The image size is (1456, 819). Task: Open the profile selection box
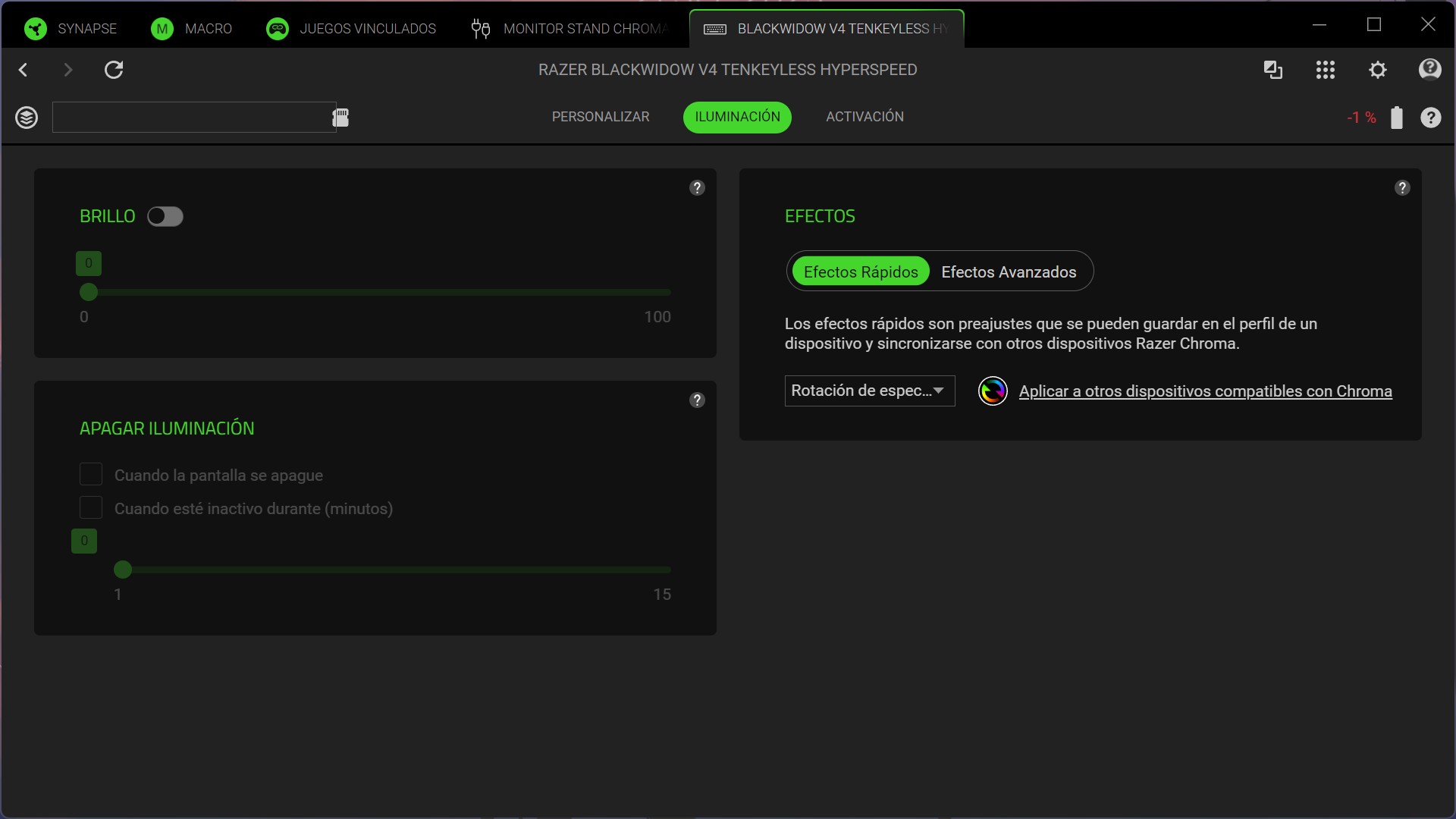194,118
